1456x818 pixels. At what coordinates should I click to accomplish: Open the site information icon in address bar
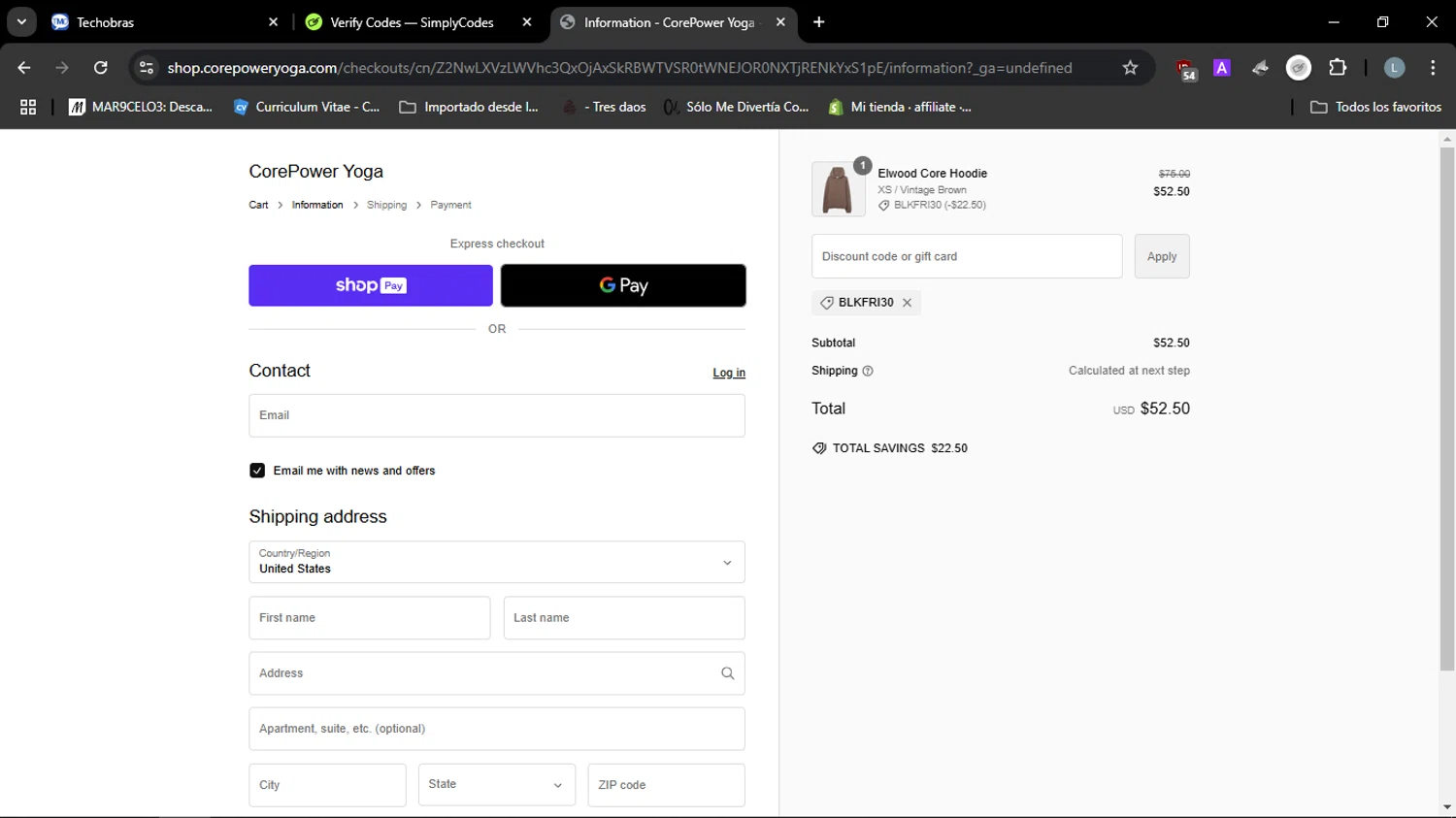click(147, 68)
